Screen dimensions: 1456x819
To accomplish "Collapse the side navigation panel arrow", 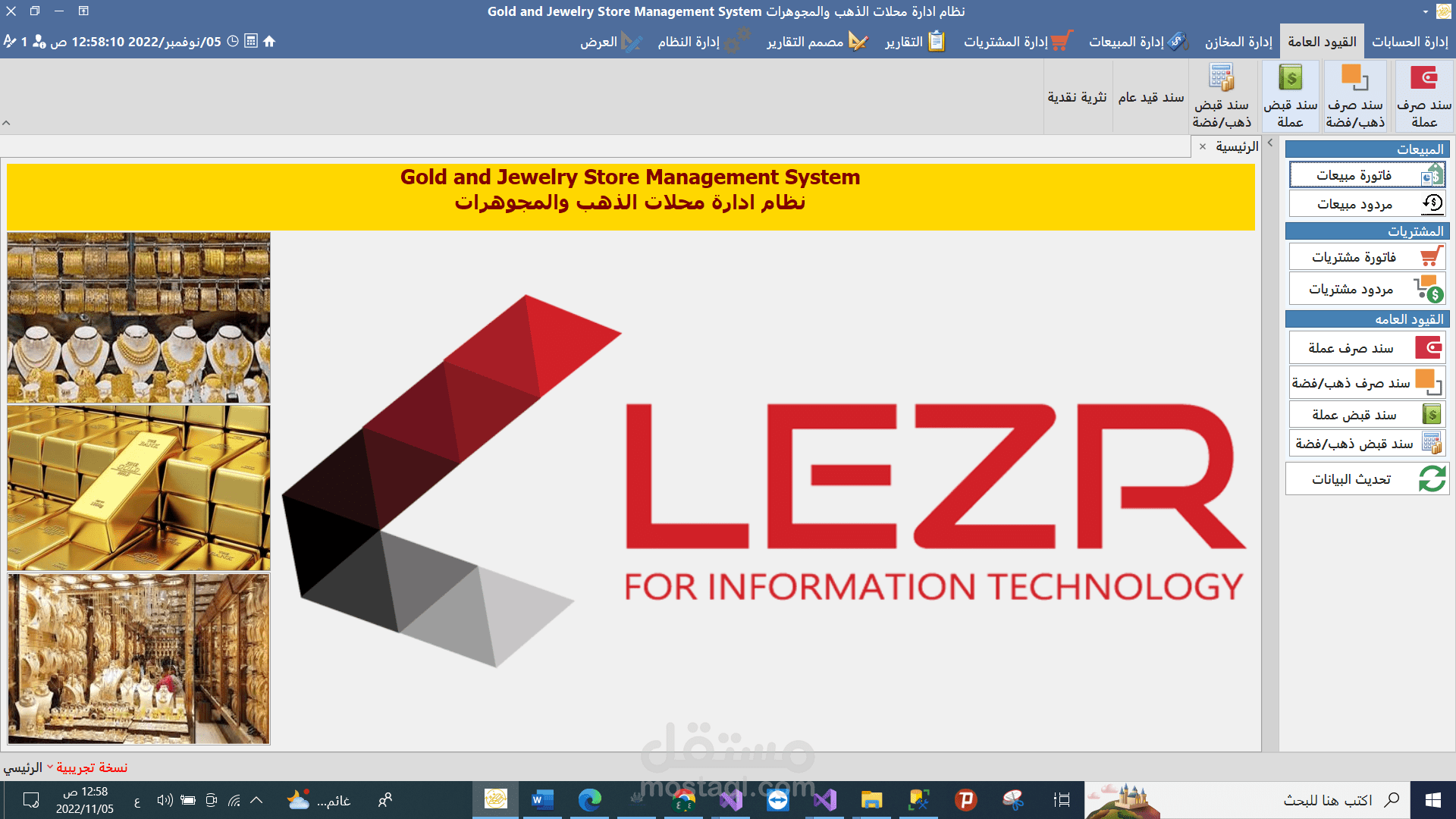I will (1270, 143).
